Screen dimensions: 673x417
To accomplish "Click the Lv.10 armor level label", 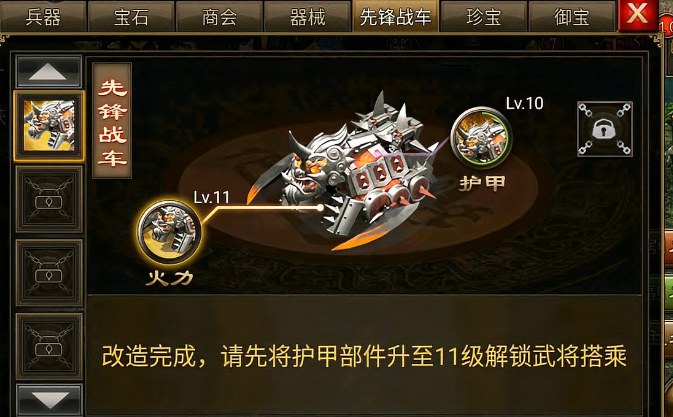I will point(524,103).
